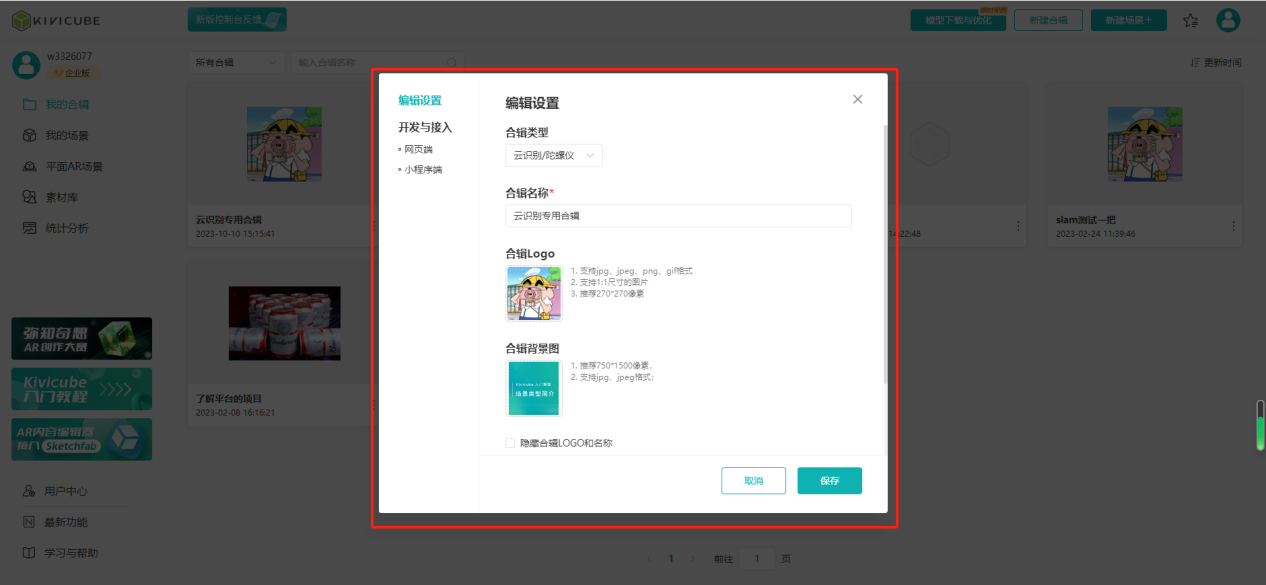Expand the 合辑类型 dropdown
The height and width of the screenshot is (585, 1266).
click(x=553, y=155)
